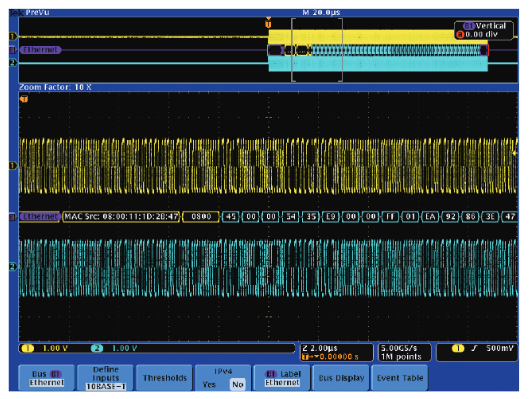Screen dimensions: 529x399
Task: Set IPv4 decoding to Yes
Action: click(x=209, y=384)
